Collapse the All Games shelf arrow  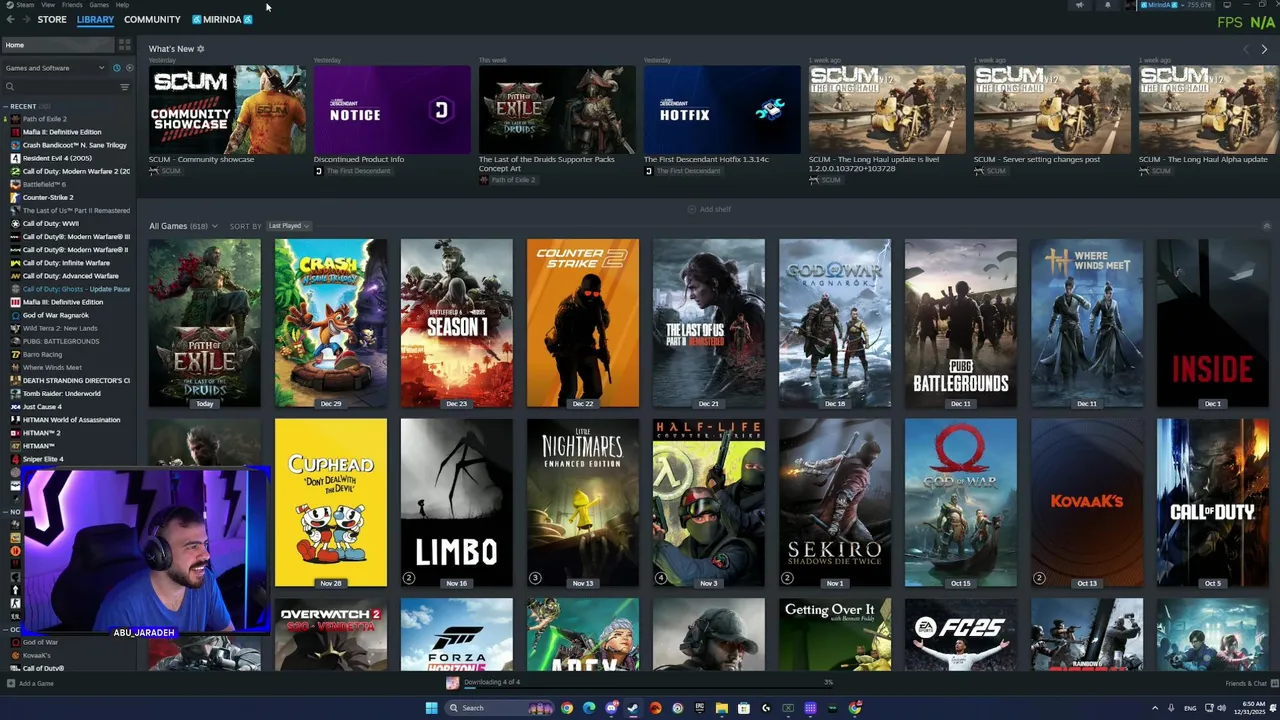pos(1266,226)
